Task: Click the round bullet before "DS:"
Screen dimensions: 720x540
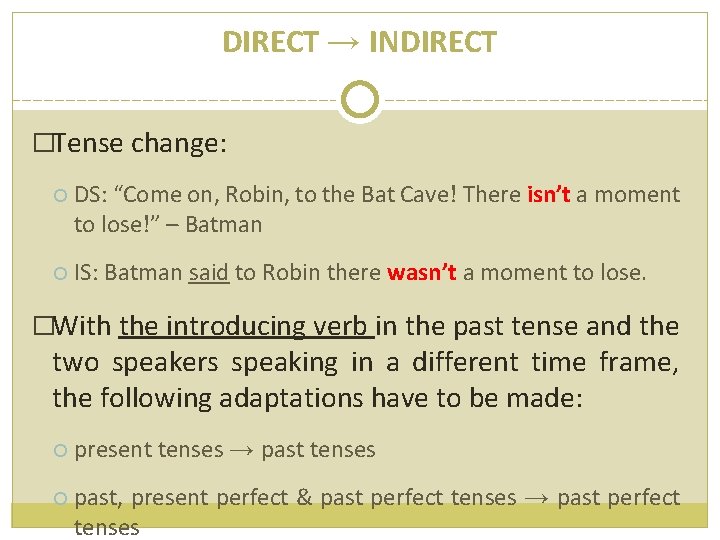Action: tap(60, 196)
